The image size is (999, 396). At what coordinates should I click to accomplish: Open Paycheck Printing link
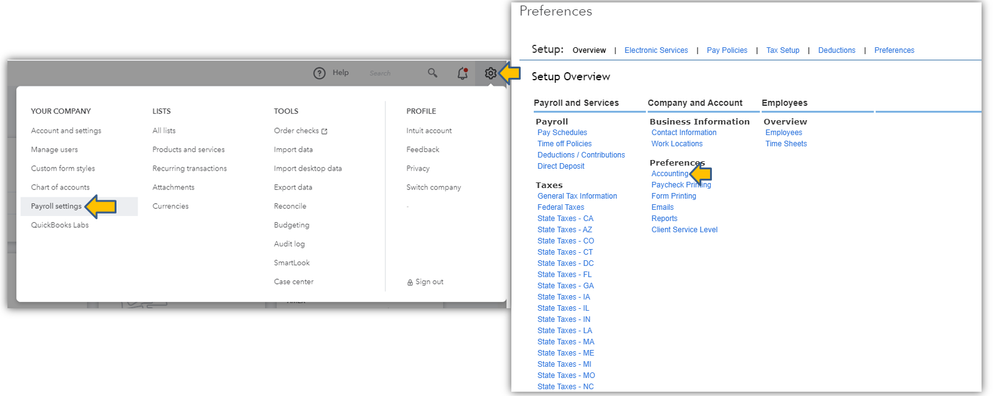point(681,185)
